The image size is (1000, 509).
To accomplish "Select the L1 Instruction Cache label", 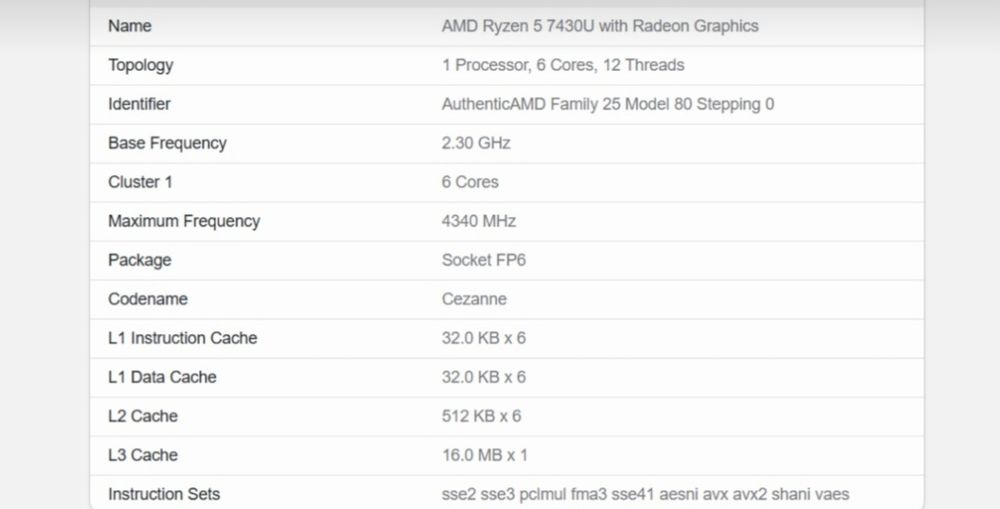I will (183, 338).
